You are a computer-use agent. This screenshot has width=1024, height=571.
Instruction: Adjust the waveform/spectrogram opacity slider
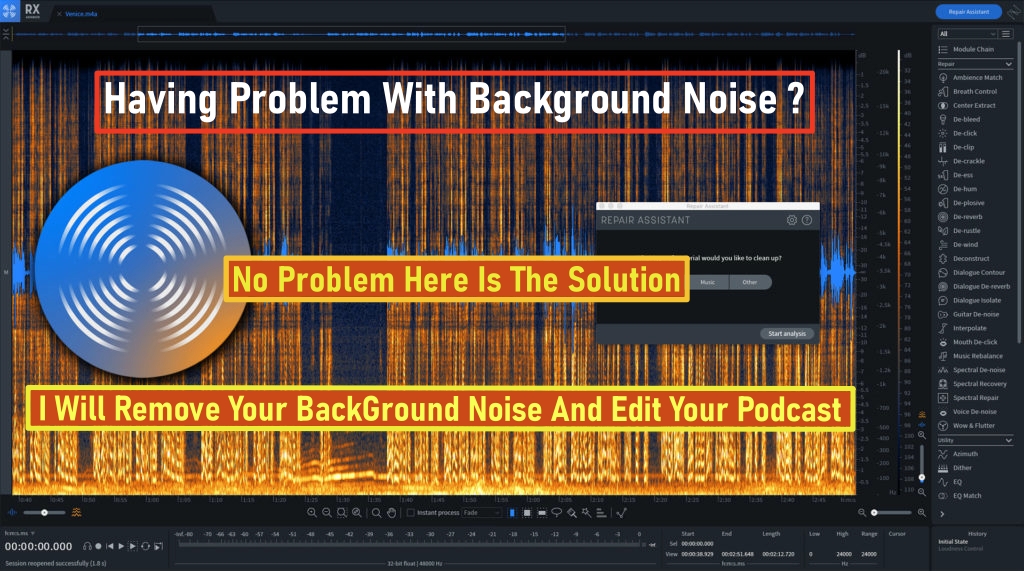(44, 513)
